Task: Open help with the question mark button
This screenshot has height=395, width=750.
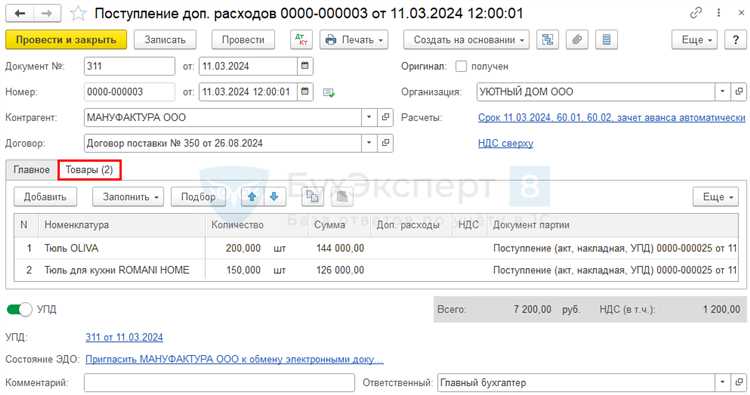Action: pyautogui.click(x=736, y=40)
